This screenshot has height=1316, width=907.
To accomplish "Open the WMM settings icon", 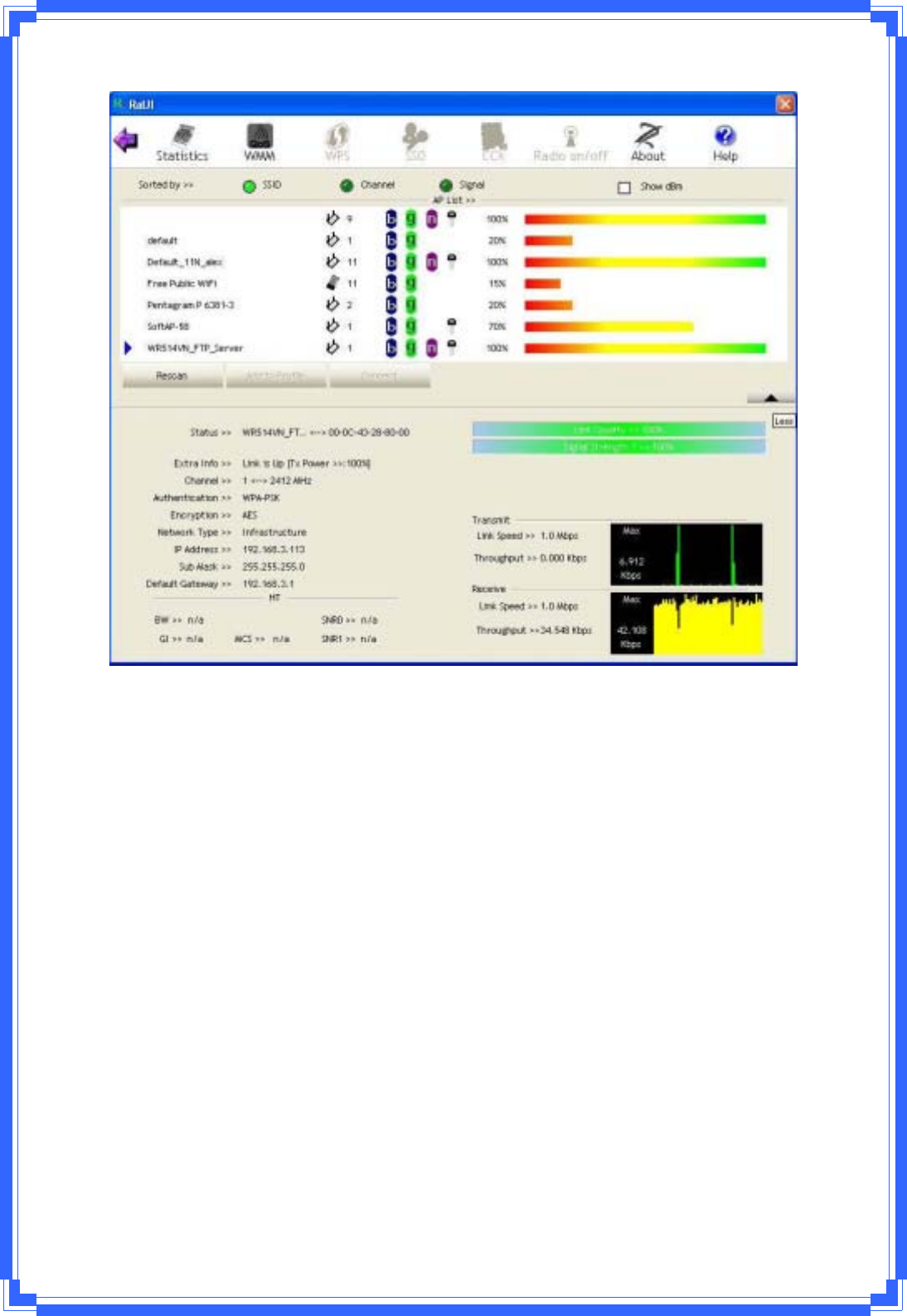I will [x=259, y=143].
